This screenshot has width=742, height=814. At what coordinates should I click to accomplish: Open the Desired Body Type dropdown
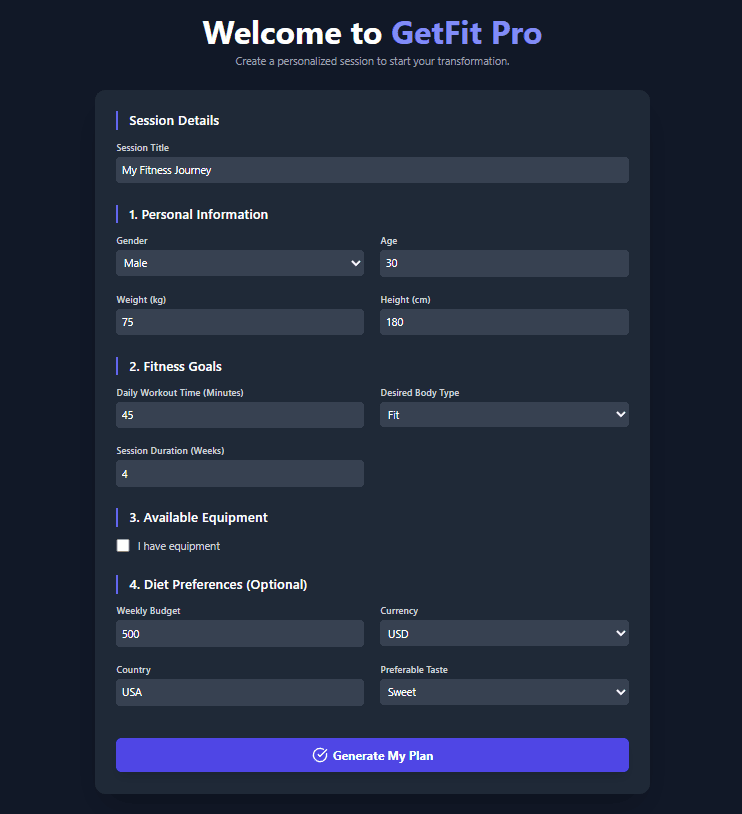pos(504,415)
